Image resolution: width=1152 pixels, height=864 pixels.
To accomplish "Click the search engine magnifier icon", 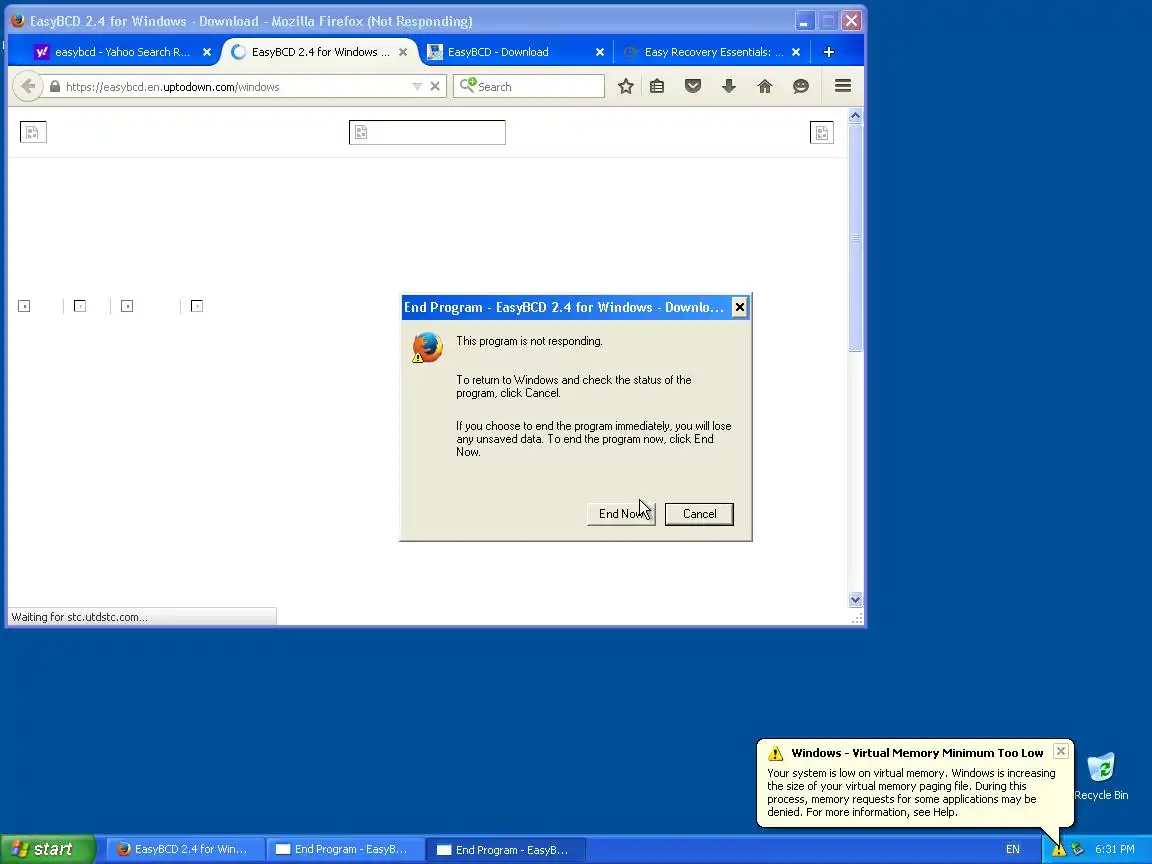I will [x=467, y=86].
